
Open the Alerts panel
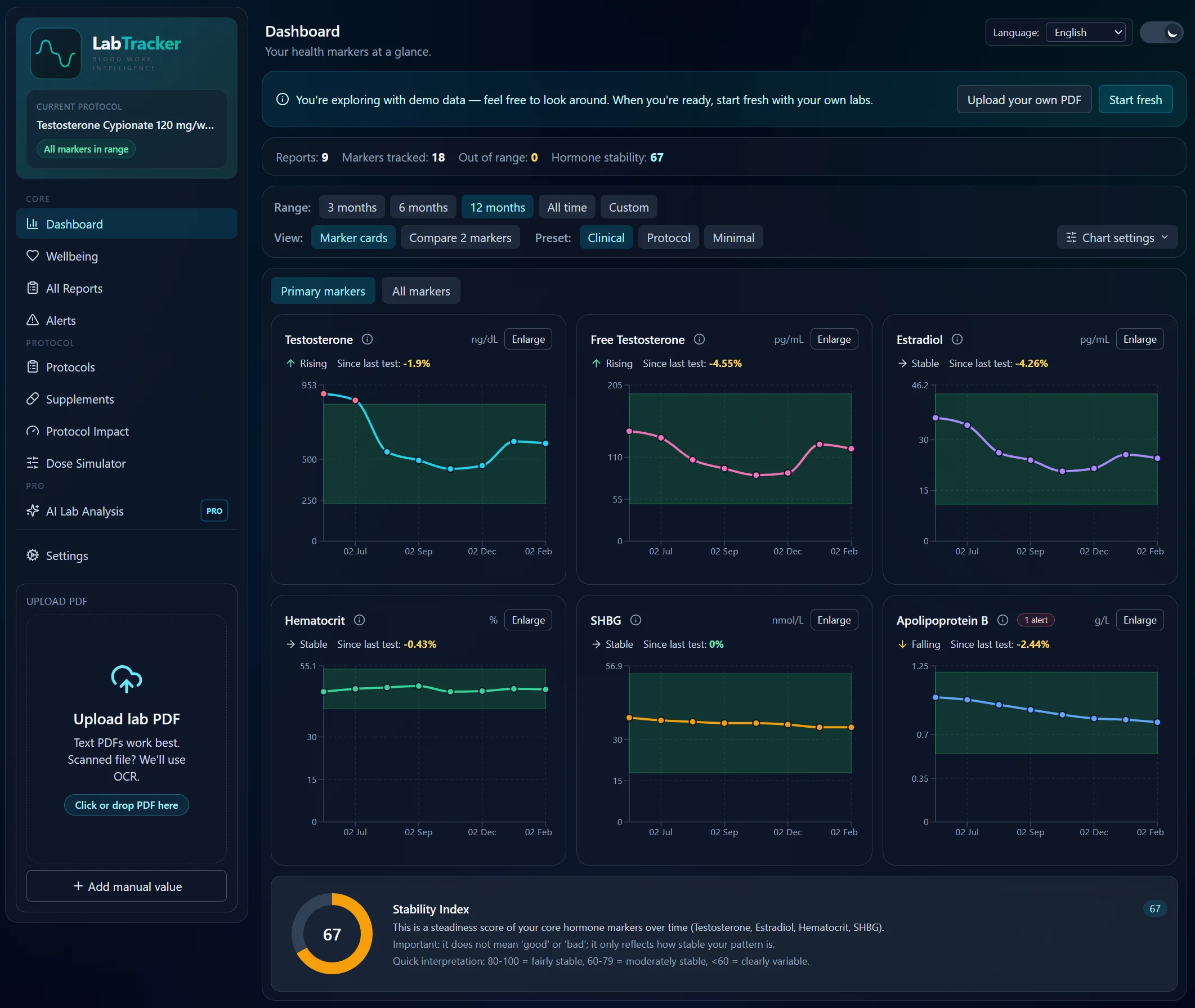61,320
